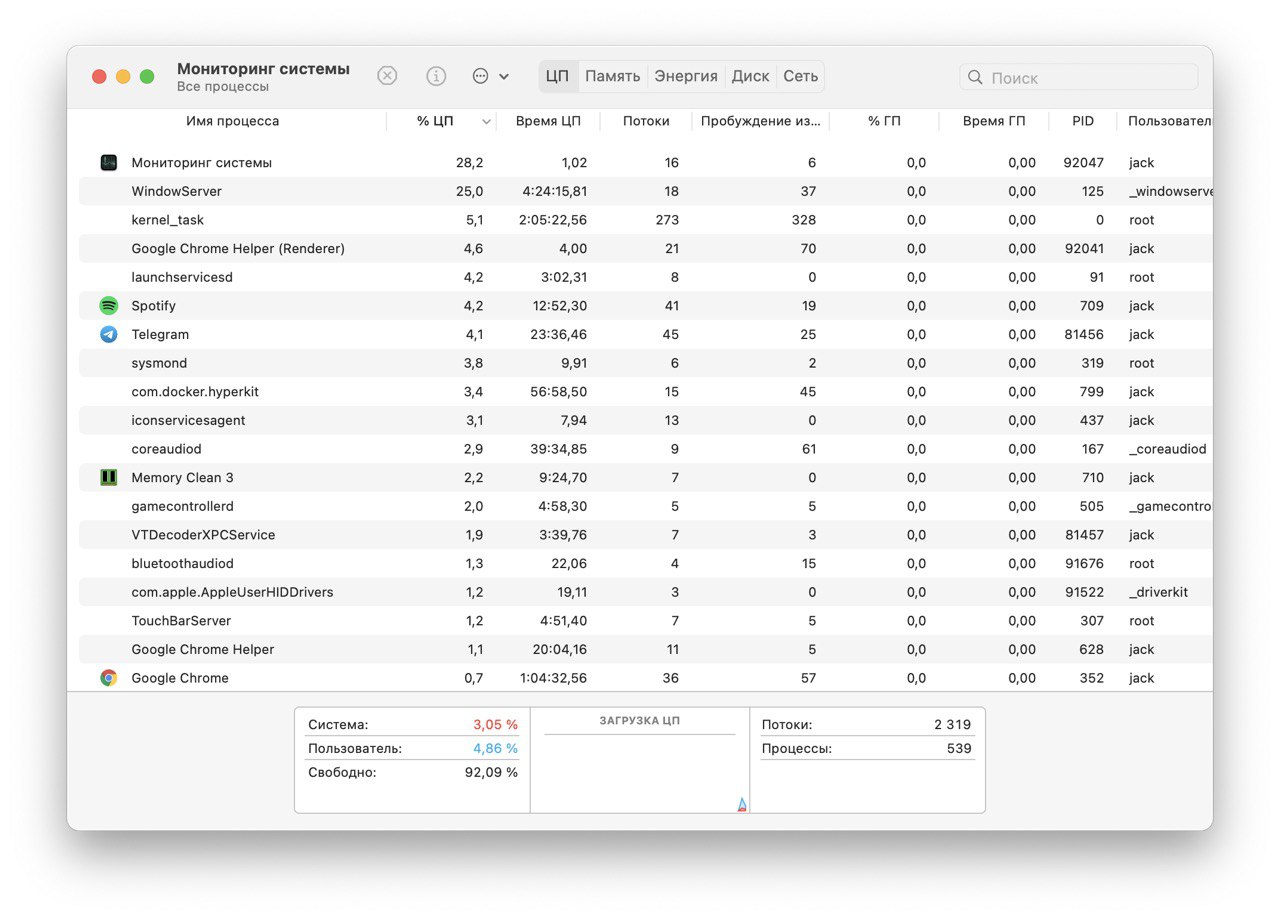Screen dimensions: 1280x919
Task: Click the Система 3,05 % value
Action: coord(495,725)
